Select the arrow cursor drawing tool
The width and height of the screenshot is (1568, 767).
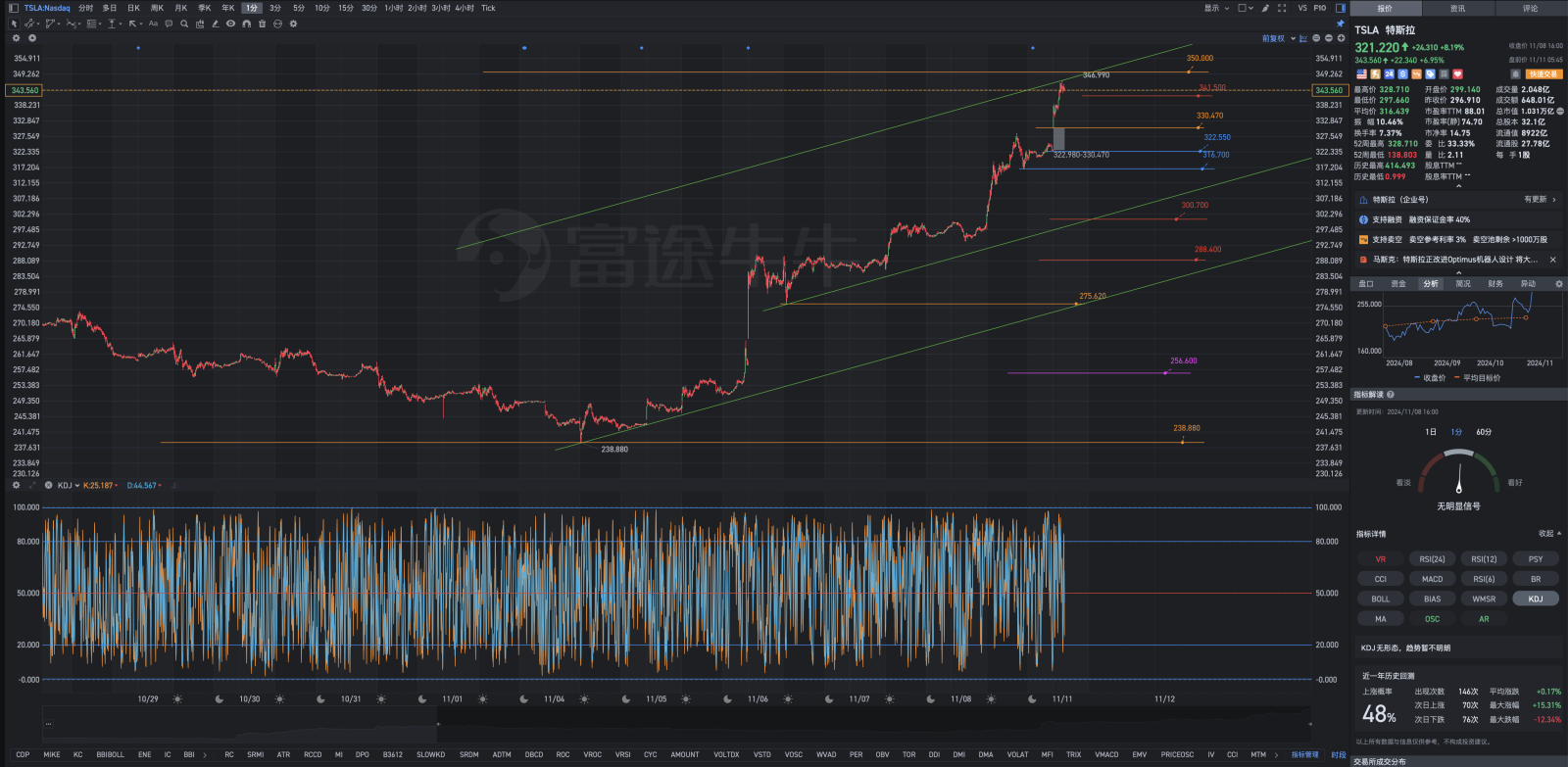click(14, 24)
